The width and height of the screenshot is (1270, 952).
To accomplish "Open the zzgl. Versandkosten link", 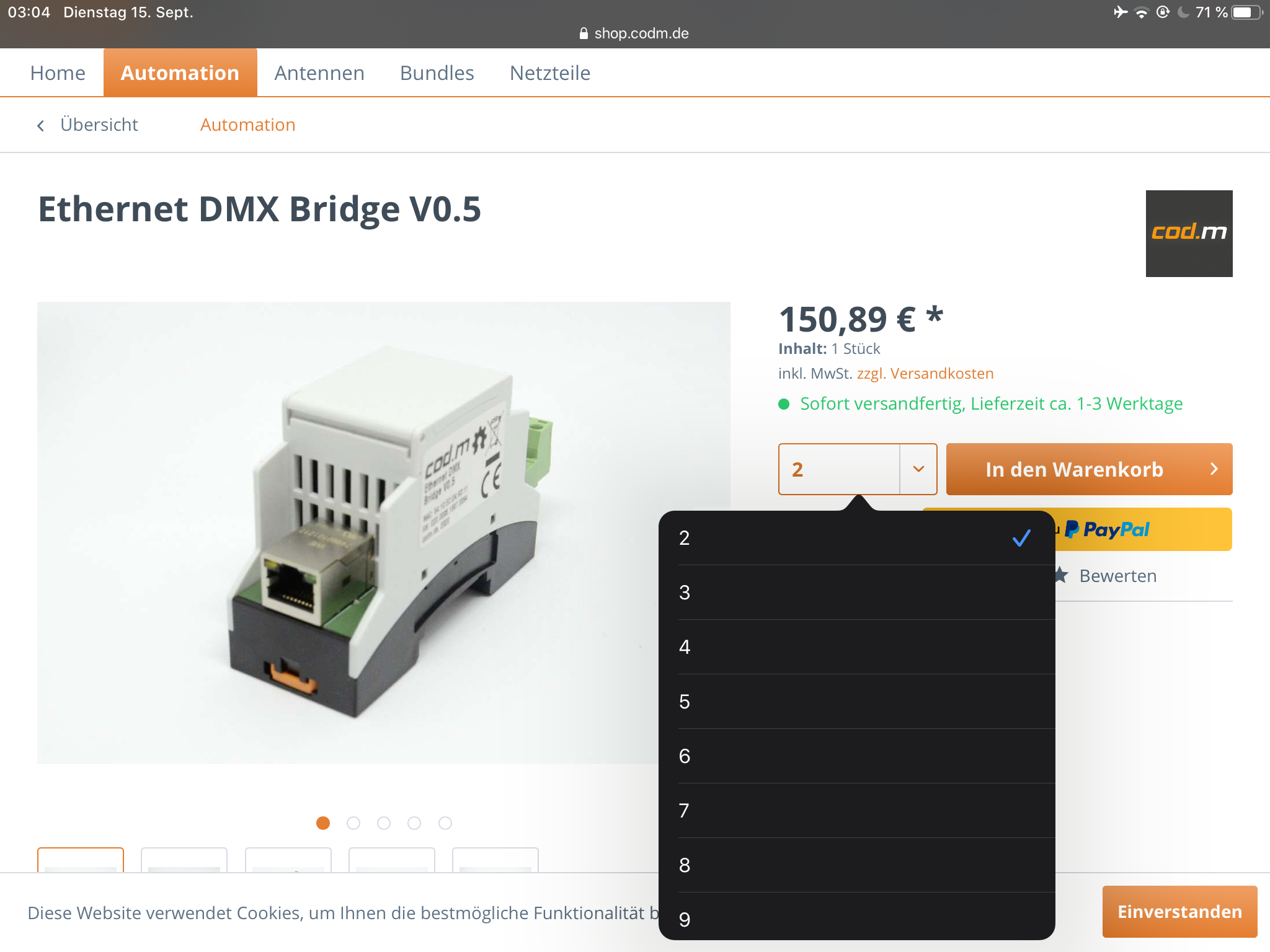I will (925, 374).
